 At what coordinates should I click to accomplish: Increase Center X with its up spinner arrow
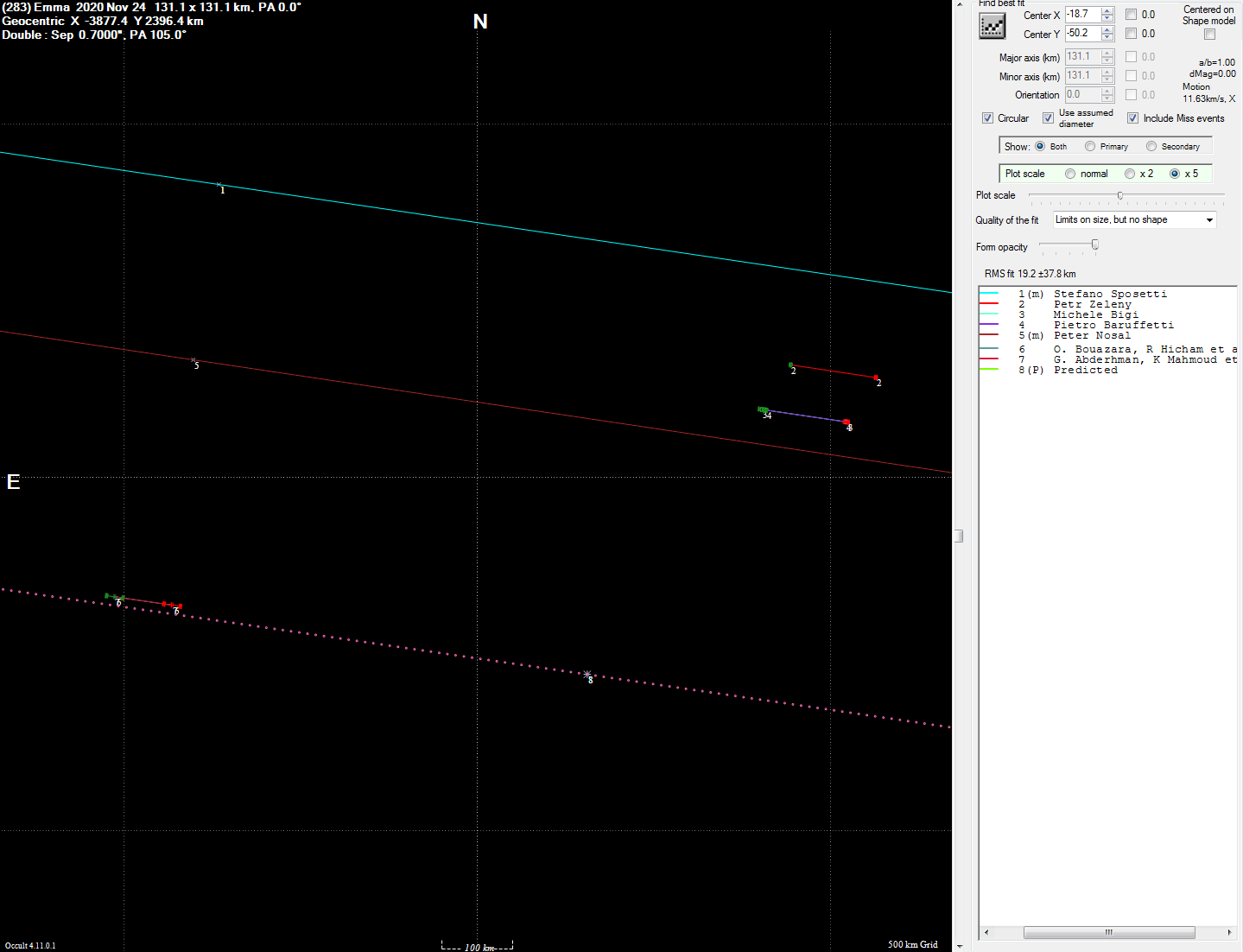[1107, 11]
